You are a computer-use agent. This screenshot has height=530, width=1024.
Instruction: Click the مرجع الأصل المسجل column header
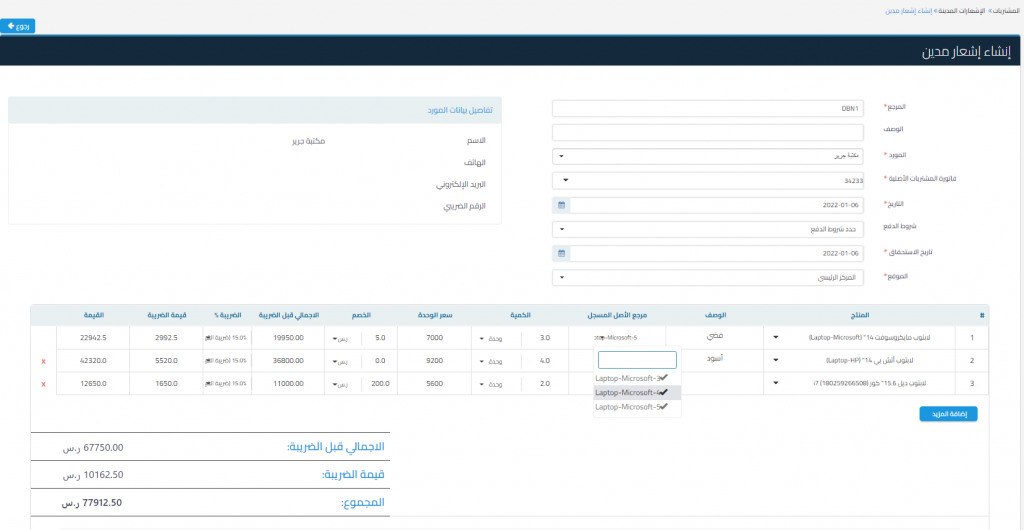coord(616,315)
